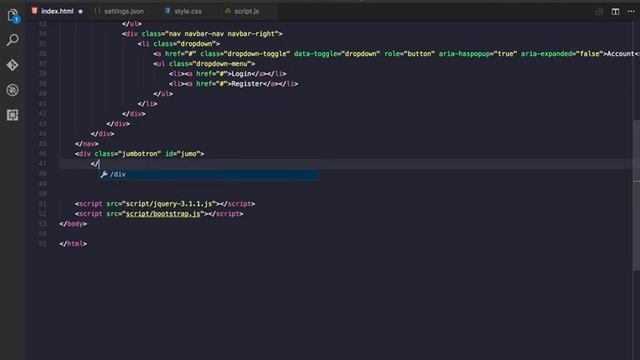Click the vertical editor scrollbar
Image resolution: width=640 pixels, height=360 pixels.
coord(636,195)
